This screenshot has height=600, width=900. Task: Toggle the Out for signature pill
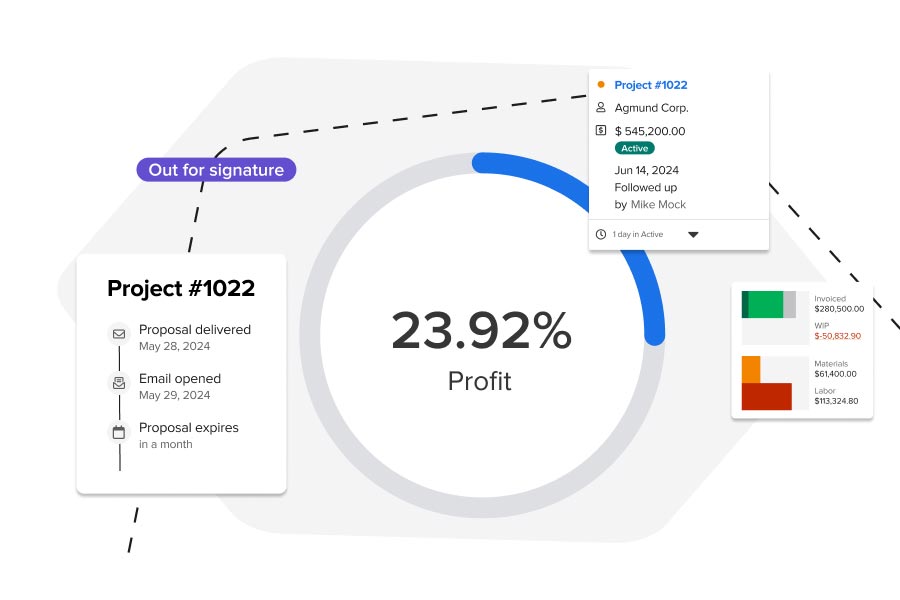216,169
